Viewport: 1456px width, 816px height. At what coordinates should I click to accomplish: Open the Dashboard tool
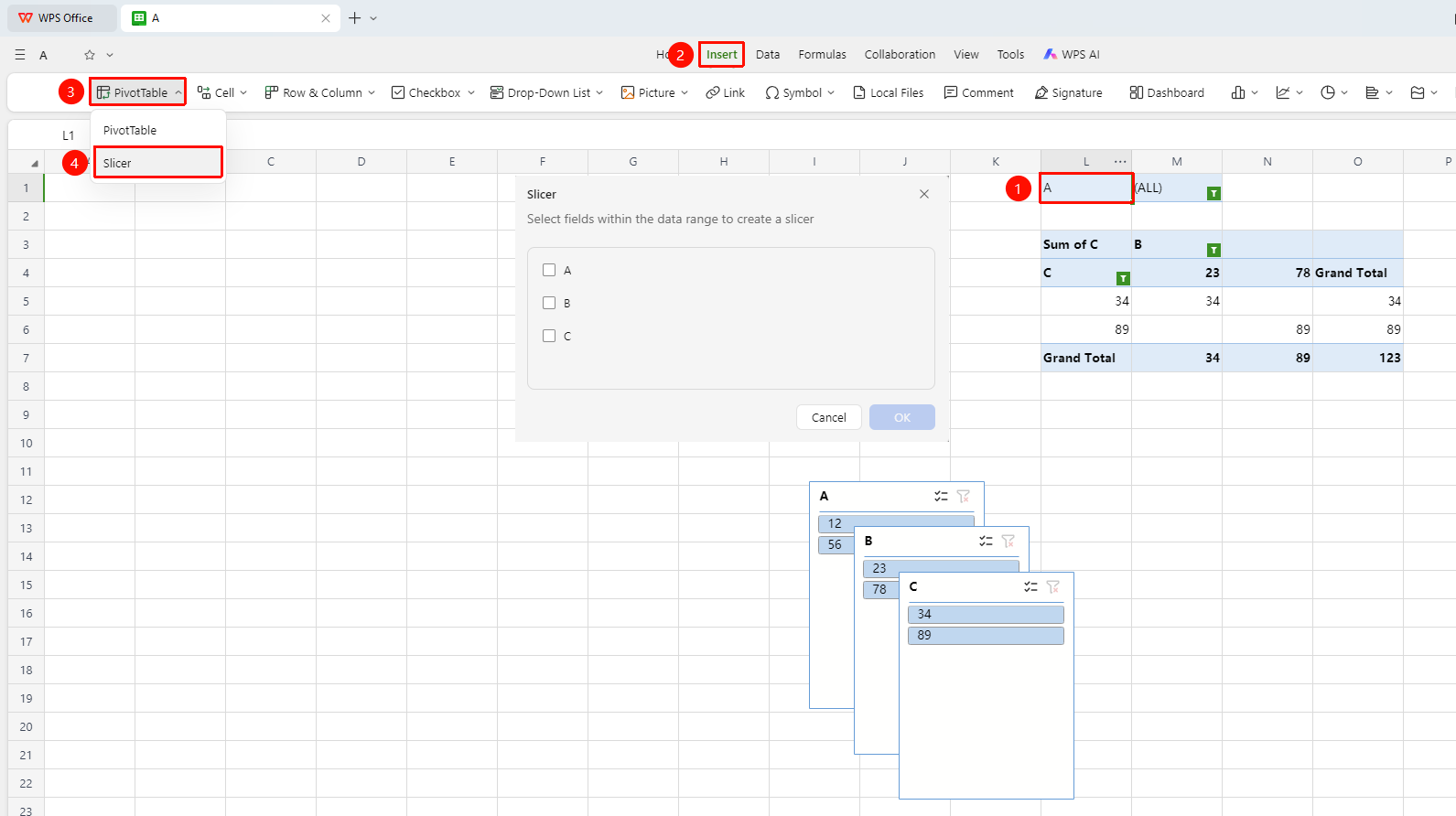(1167, 92)
